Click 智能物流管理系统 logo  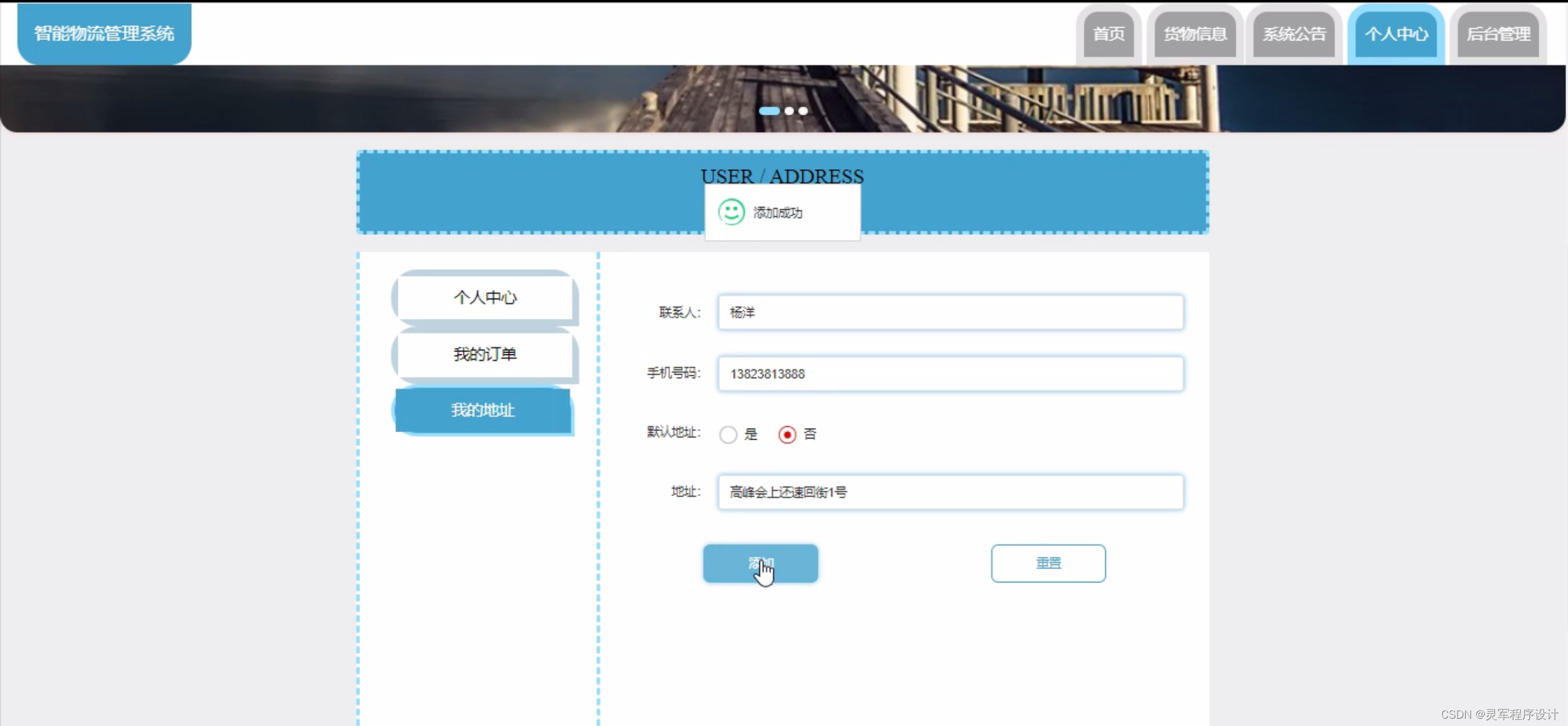[104, 33]
